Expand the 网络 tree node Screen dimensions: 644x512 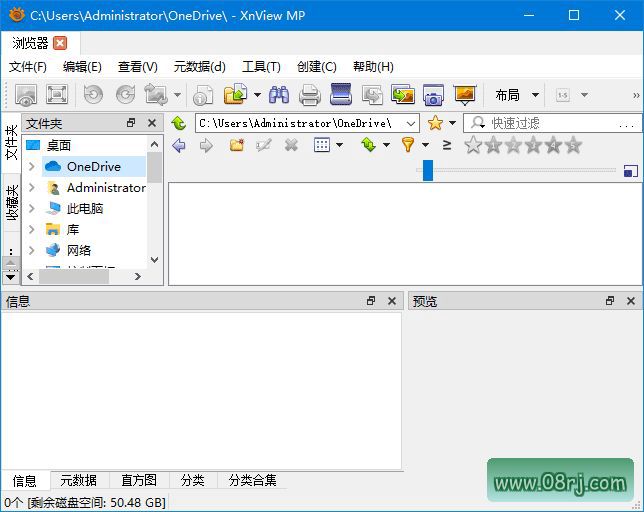(x=32, y=250)
